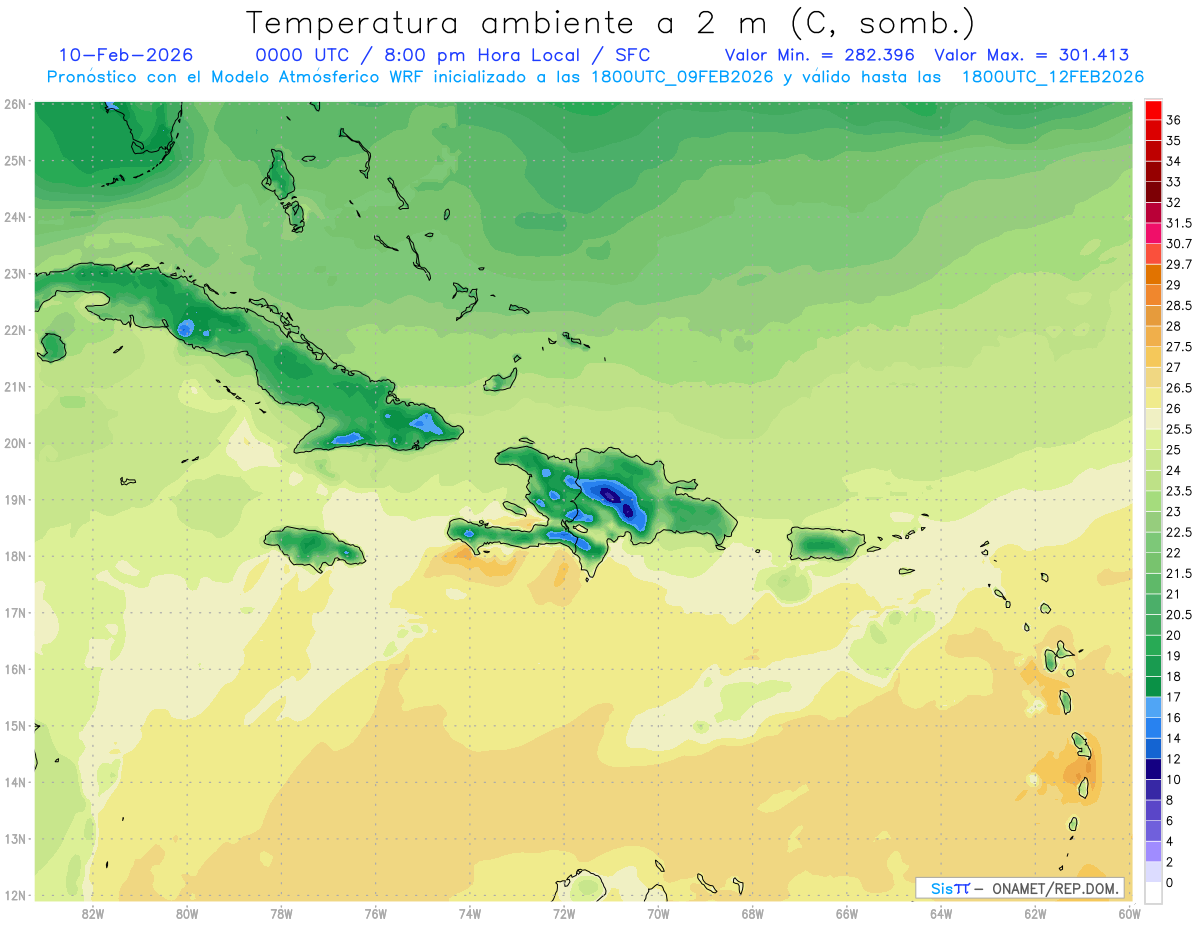The height and width of the screenshot is (927, 1200).
Task: Select the color bar segment between 27 and 27.5
Action: (x=1153, y=357)
